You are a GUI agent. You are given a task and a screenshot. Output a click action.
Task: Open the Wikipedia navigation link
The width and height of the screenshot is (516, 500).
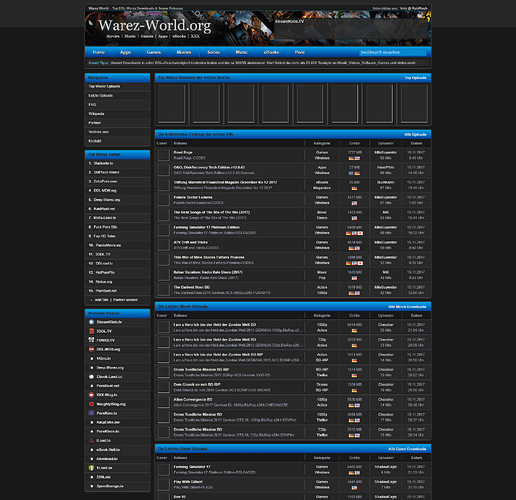pos(96,114)
